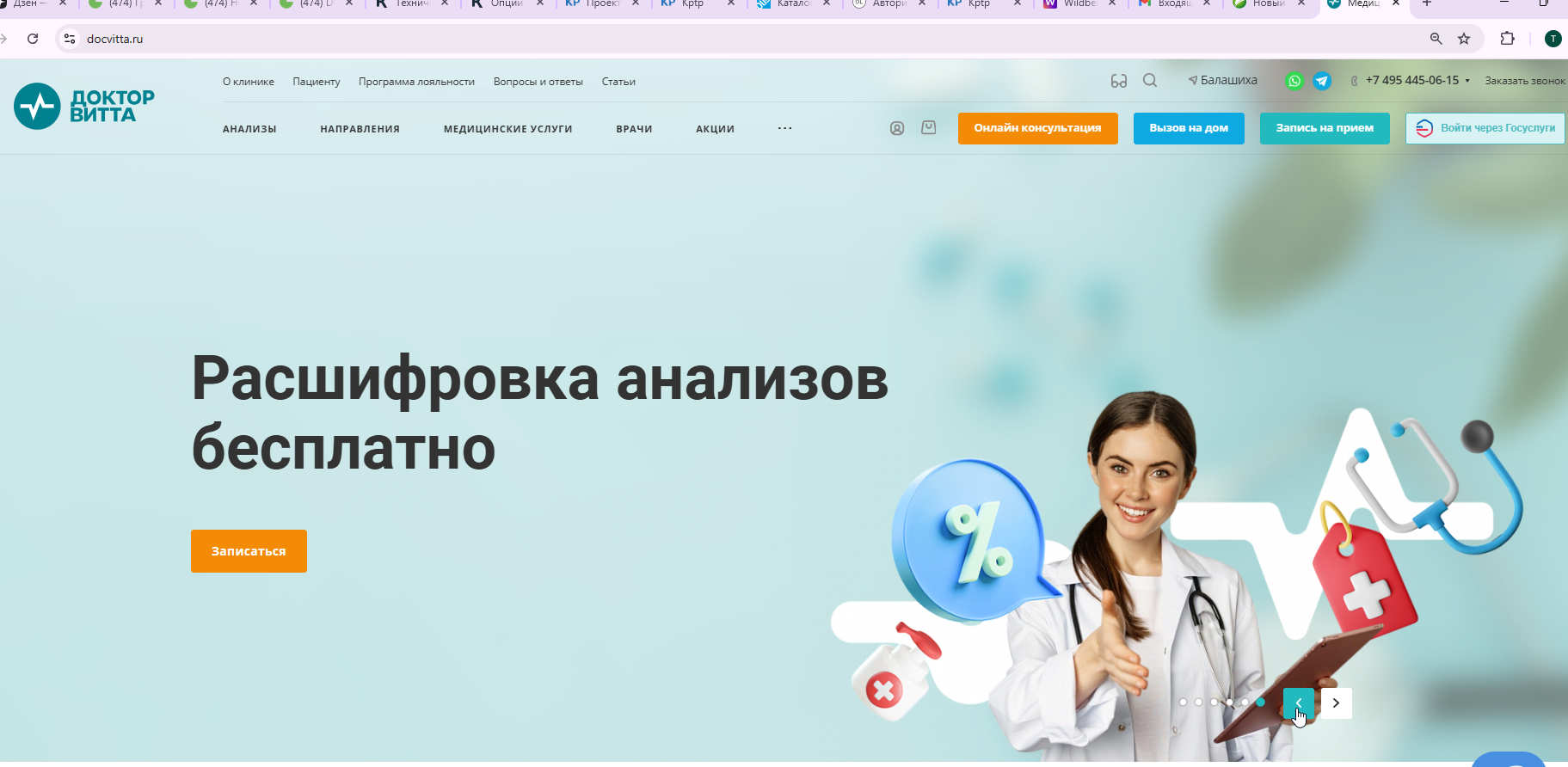Click the orange Записаться button

click(249, 551)
